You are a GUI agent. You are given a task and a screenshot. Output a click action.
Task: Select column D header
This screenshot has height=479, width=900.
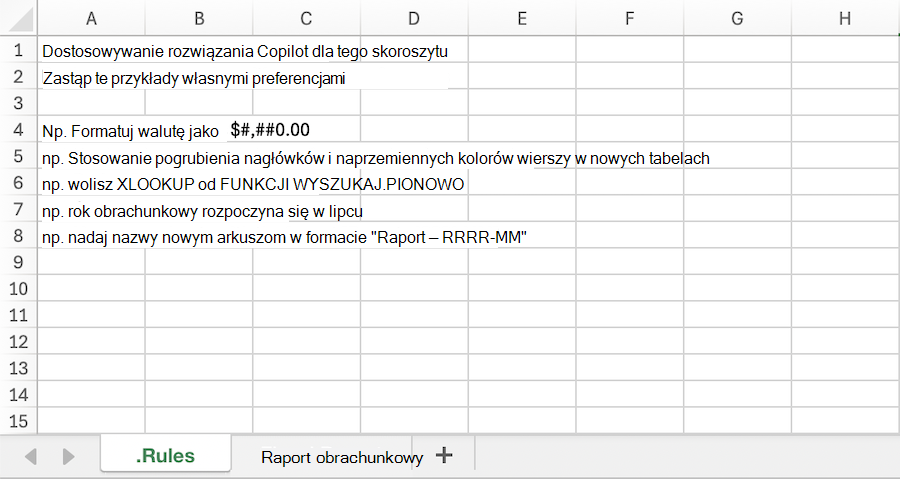click(414, 18)
